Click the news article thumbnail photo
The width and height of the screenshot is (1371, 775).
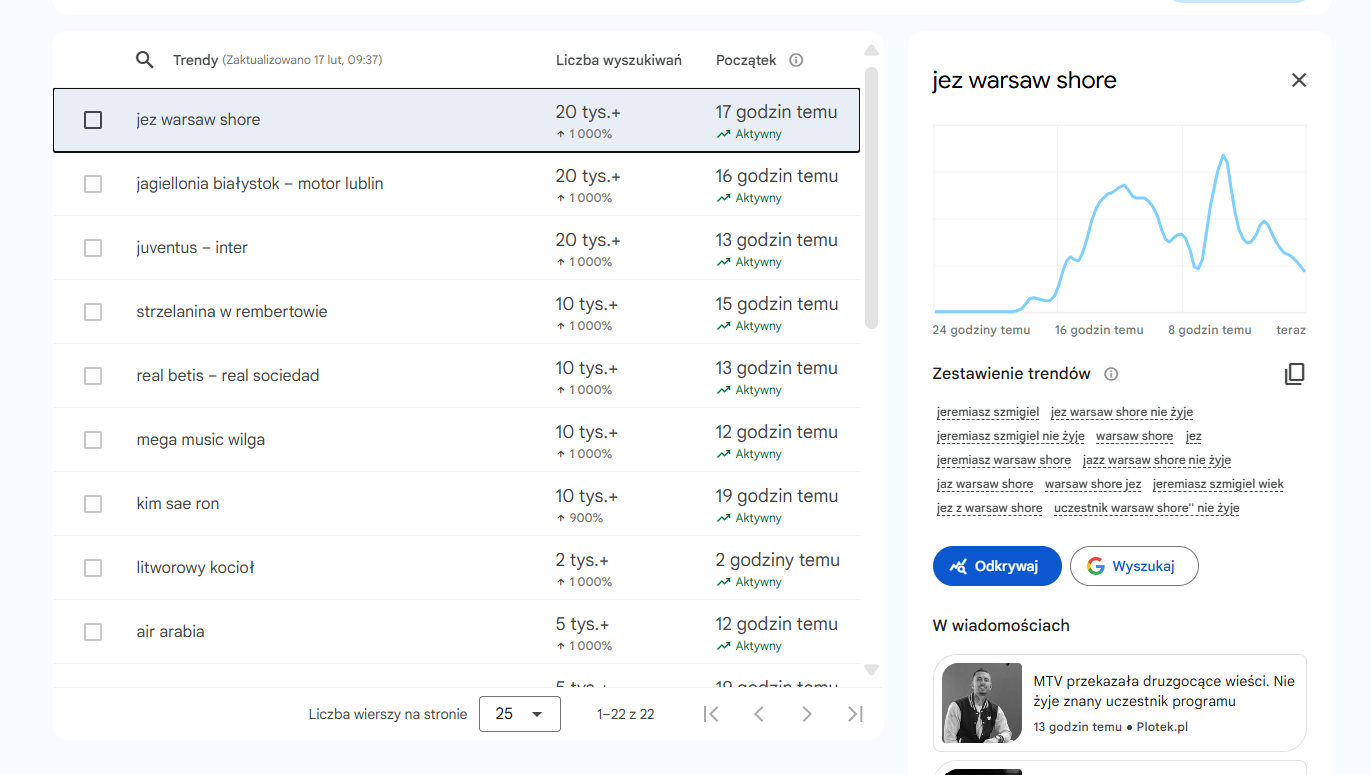point(982,703)
